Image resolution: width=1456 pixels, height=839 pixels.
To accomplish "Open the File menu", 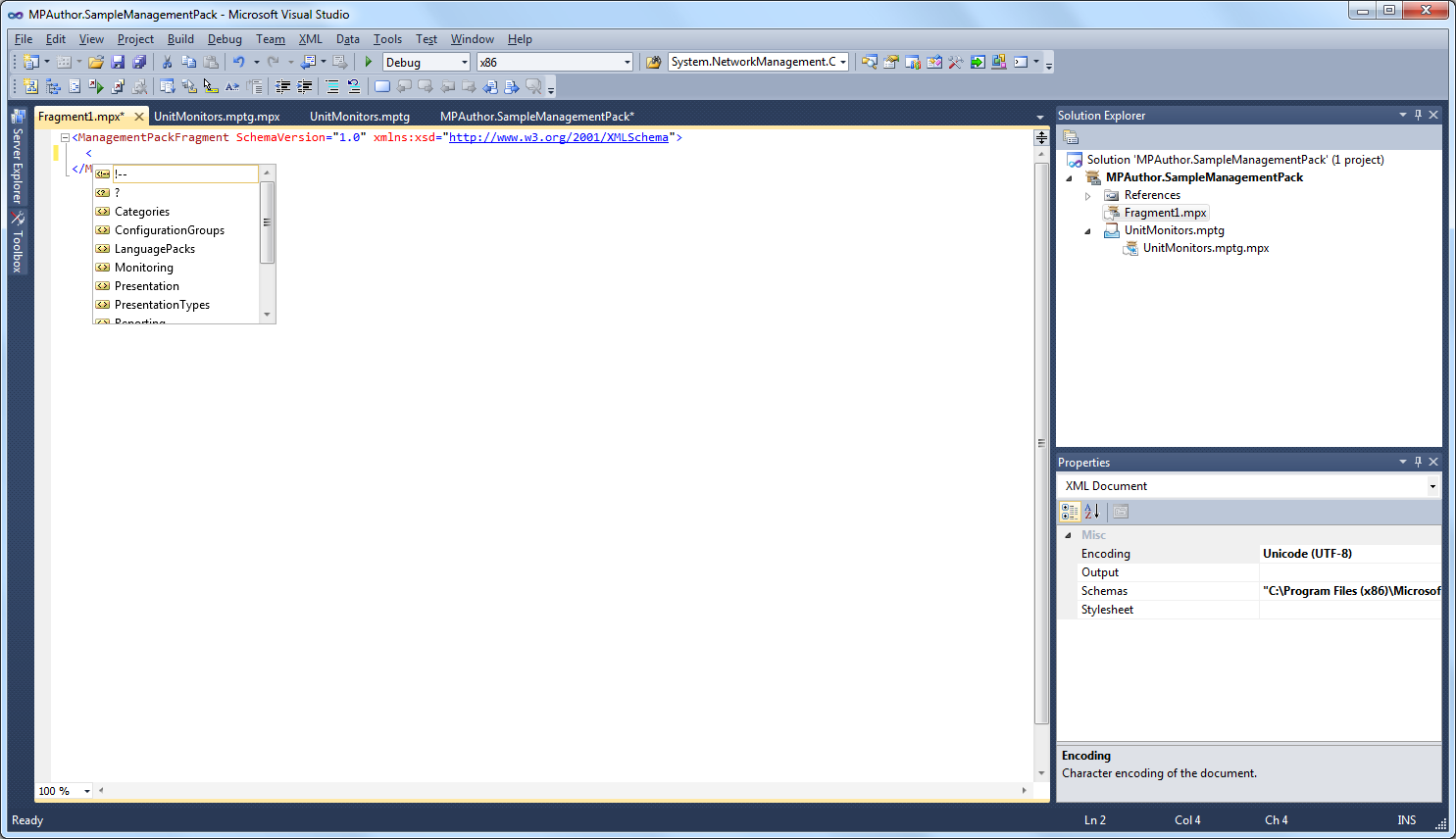I will 24,39.
